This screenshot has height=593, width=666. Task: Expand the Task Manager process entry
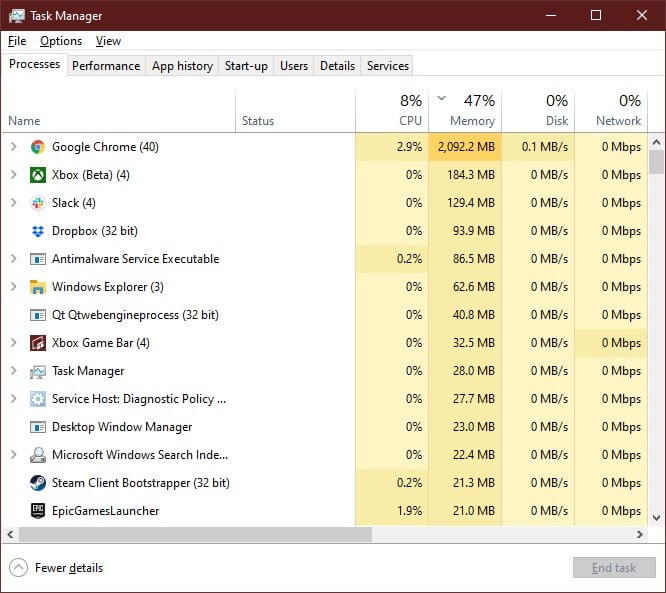pos(14,371)
